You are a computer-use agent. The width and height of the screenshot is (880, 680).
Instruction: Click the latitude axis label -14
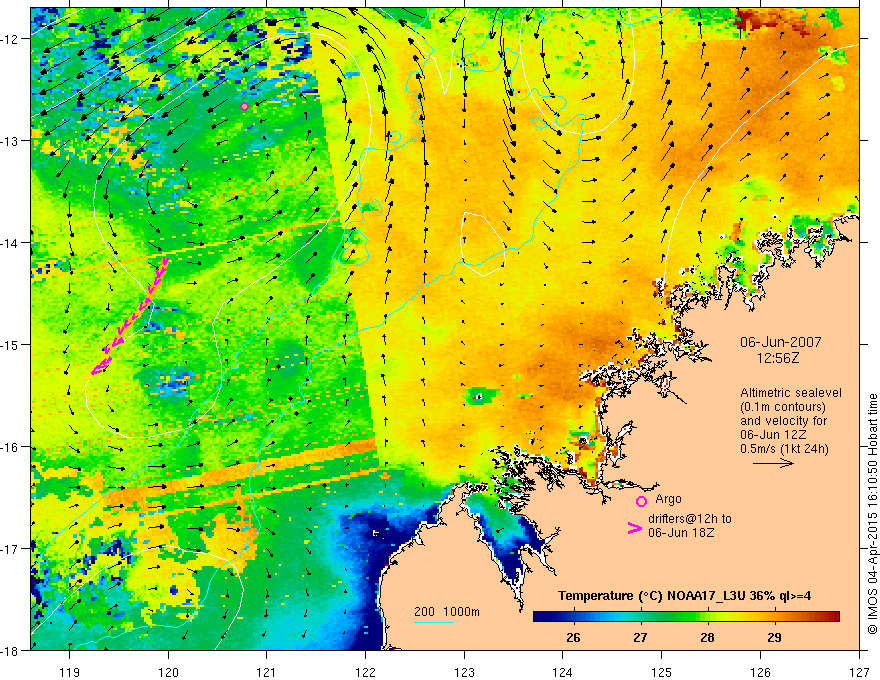(x=11, y=243)
